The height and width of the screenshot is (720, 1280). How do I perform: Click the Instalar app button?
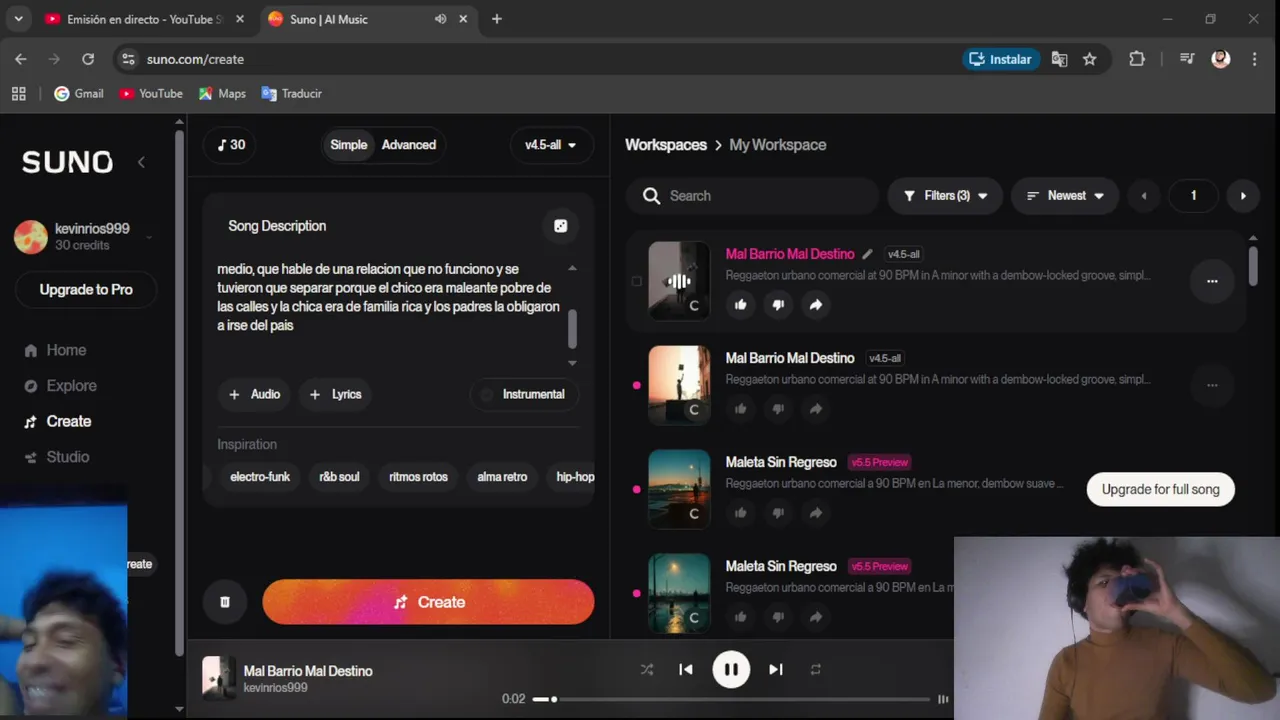tap(1001, 59)
